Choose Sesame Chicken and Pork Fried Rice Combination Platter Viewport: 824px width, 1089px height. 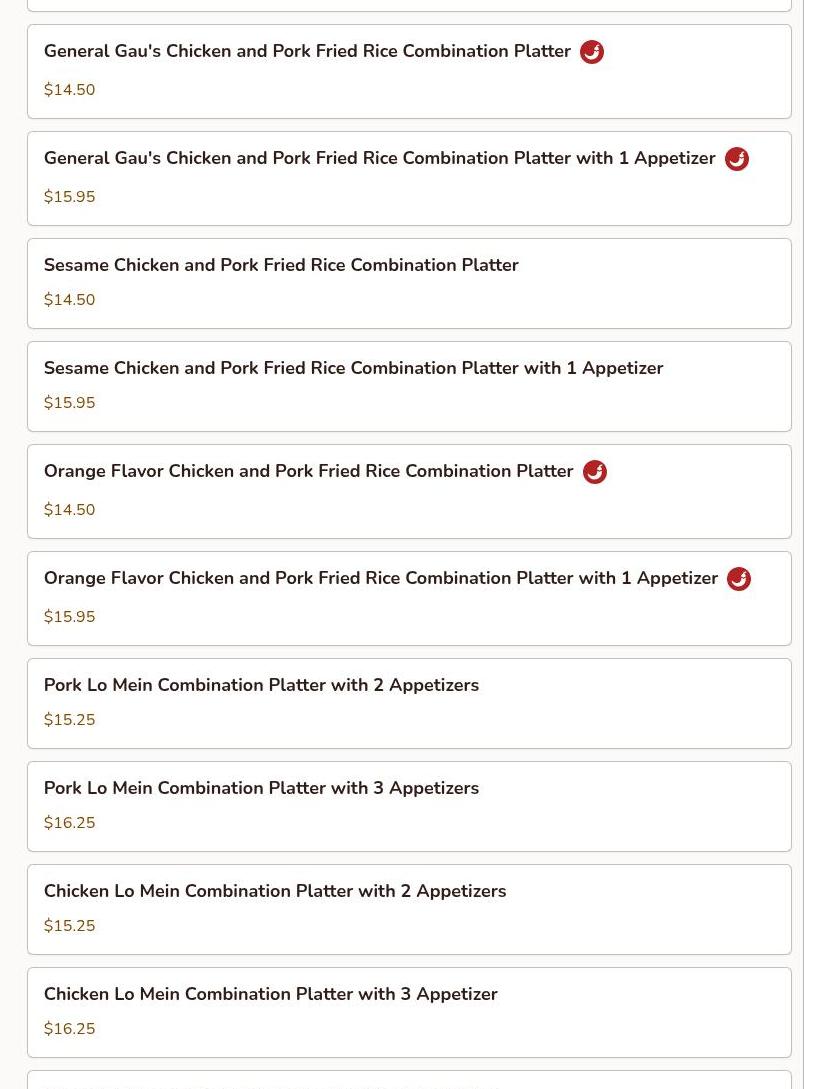pyautogui.click(x=281, y=266)
